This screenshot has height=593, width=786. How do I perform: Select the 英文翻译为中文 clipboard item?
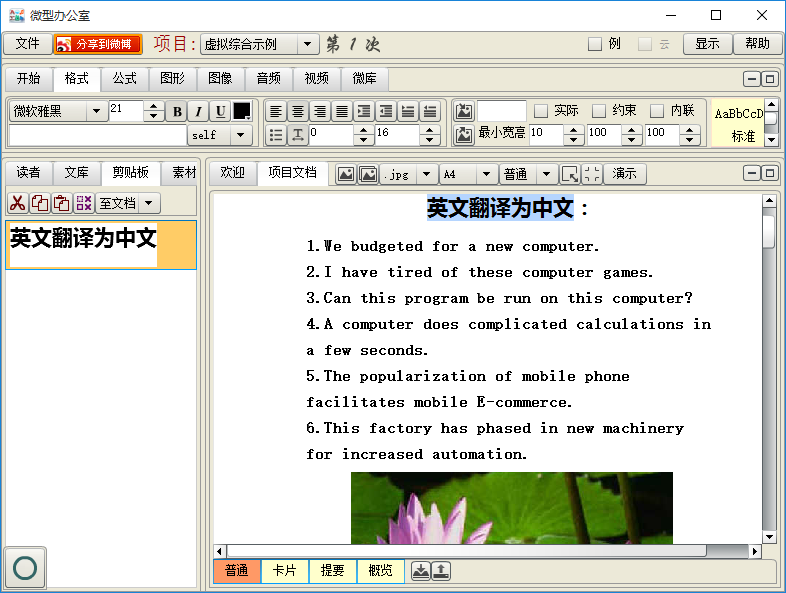(84, 244)
